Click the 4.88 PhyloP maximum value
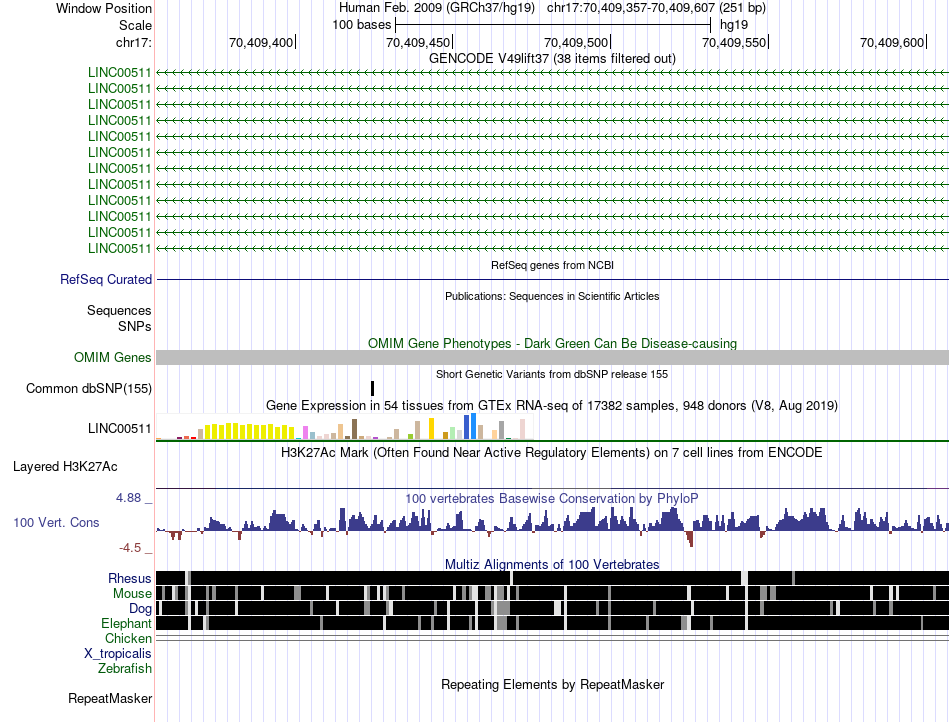This screenshot has height=722, width=950. (128, 498)
